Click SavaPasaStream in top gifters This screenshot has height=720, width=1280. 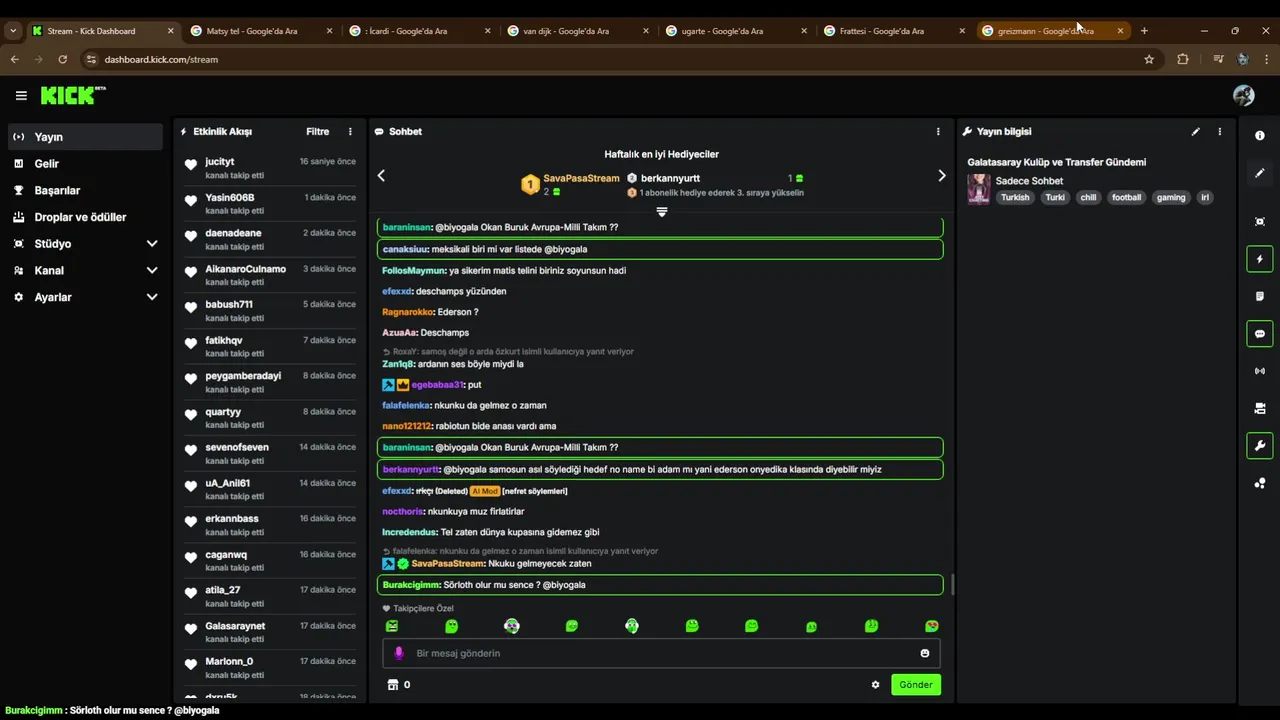click(x=581, y=178)
